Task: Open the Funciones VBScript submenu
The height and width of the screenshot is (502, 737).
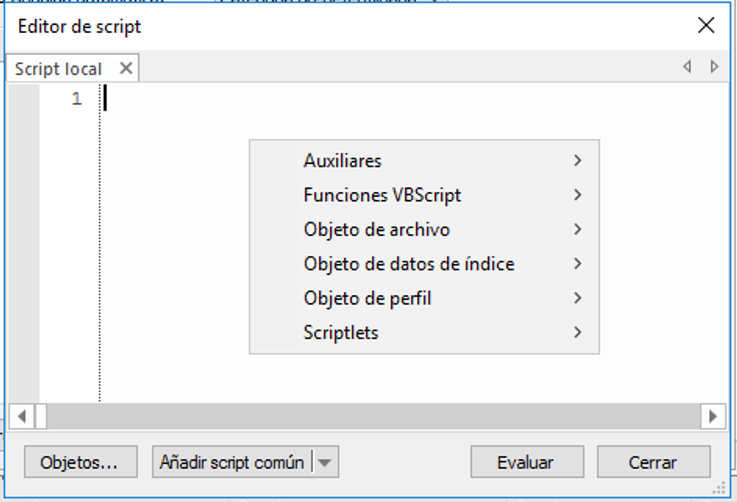Action: (424, 195)
